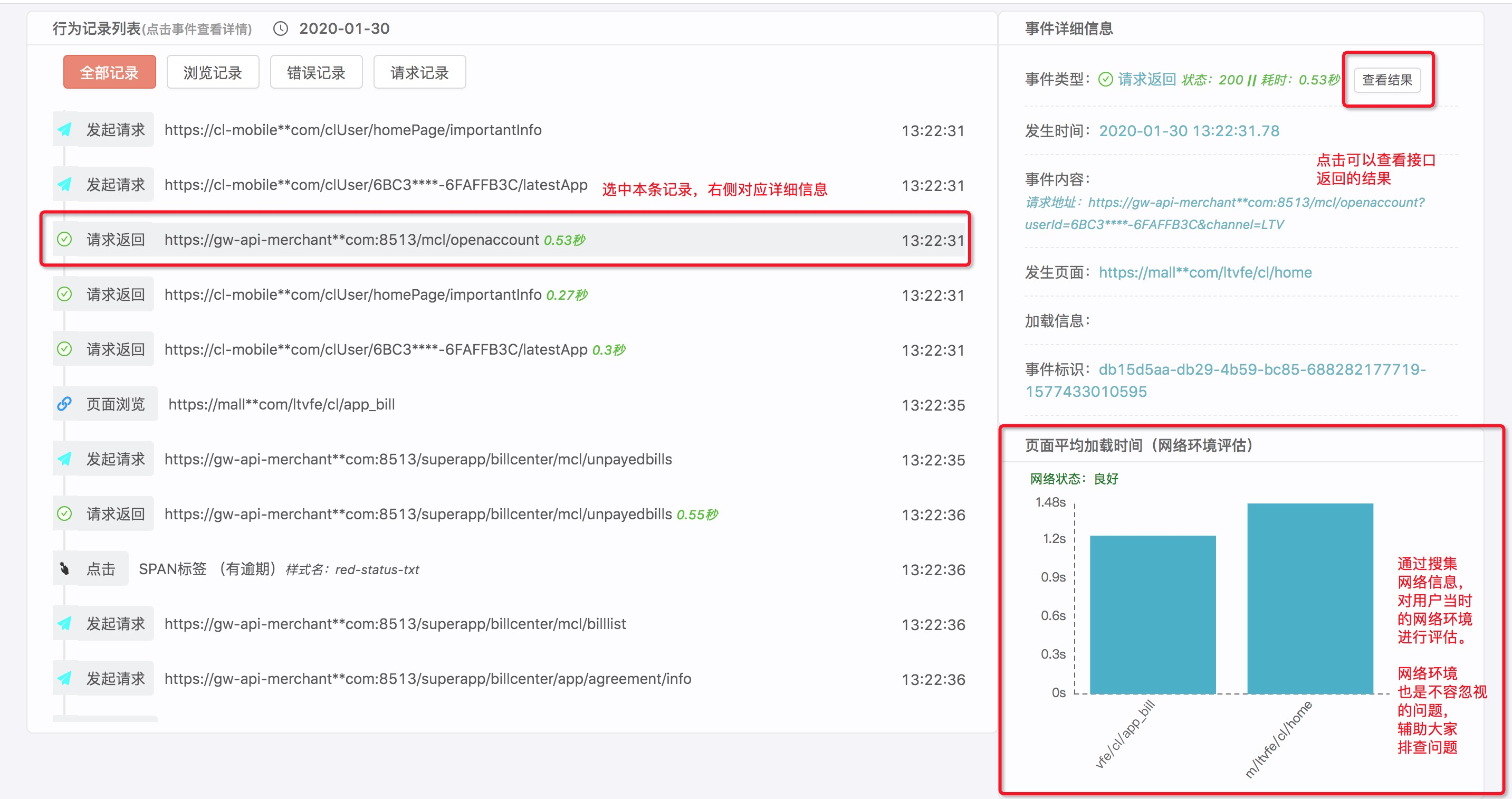
Task: Click green check icon of openaccount response
Action: click(64, 240)
